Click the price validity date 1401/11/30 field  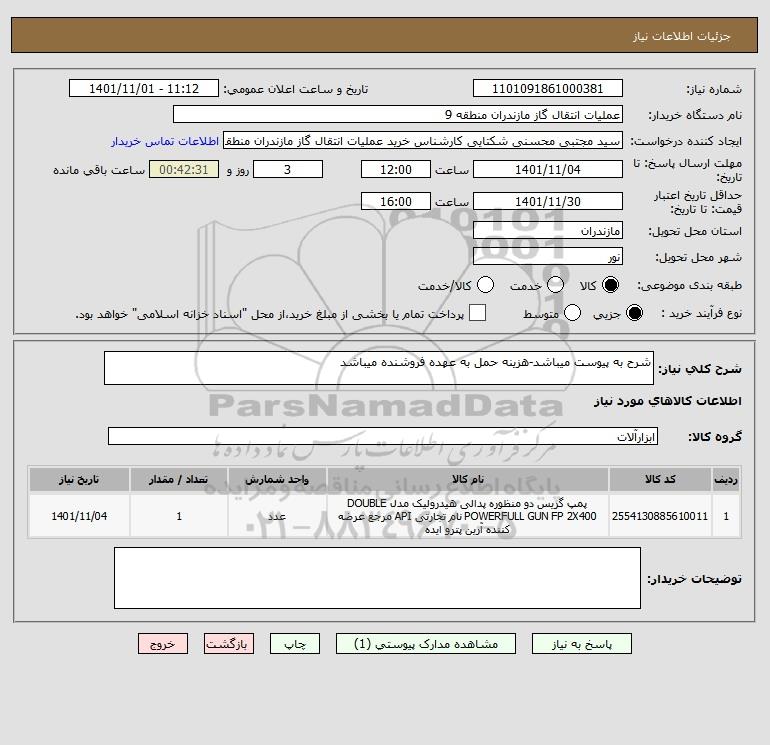pyautogui.click(x=548, y=201)
